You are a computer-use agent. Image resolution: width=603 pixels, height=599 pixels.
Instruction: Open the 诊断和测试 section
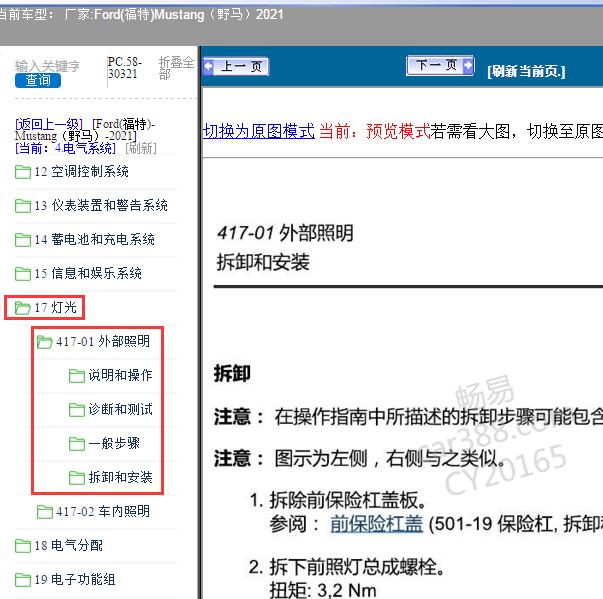coord(120,410)
